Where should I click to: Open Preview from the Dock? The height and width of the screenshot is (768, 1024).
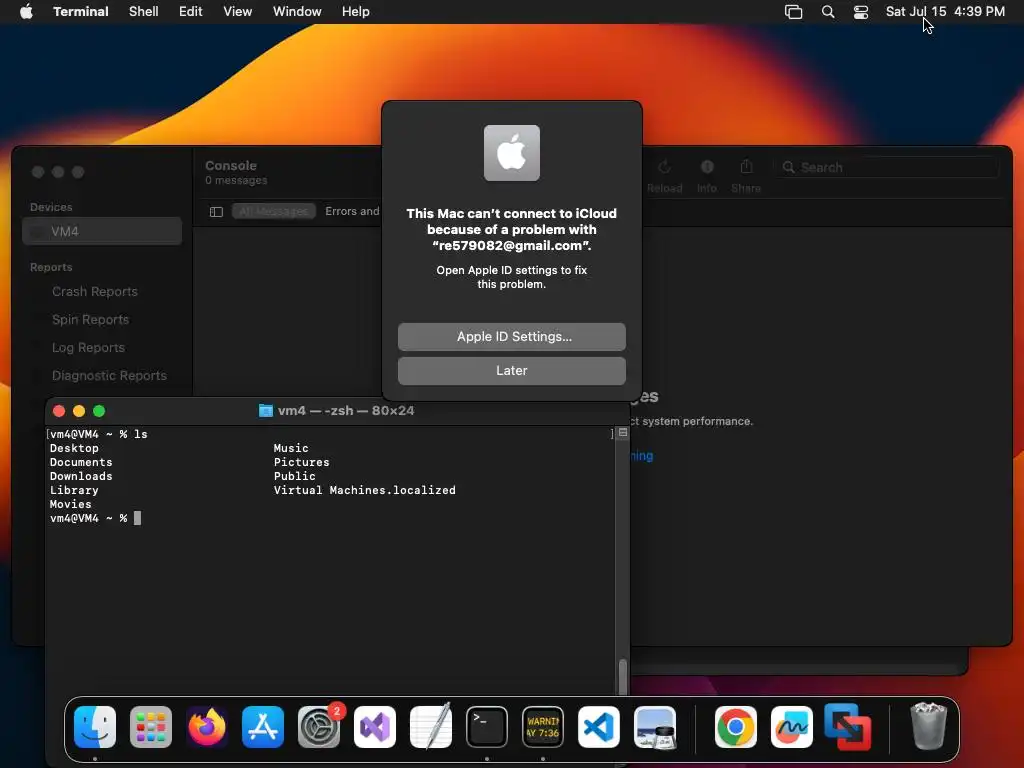tap(655, 727)
